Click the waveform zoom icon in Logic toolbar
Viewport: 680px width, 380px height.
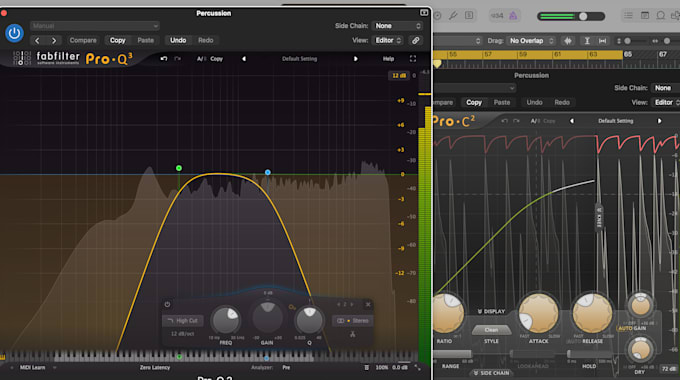pos(568,41)
